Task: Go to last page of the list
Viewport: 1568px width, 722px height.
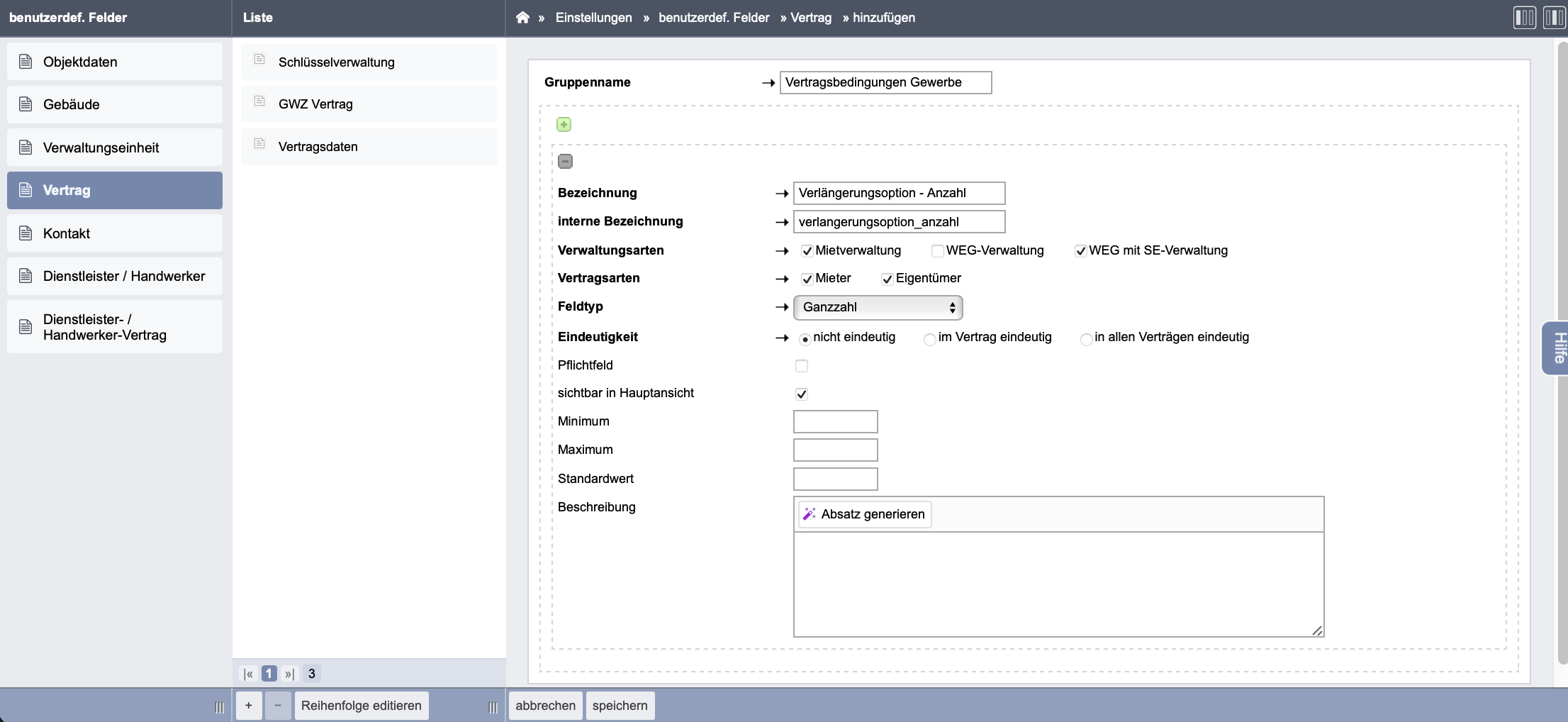Action: coord(289,674)
